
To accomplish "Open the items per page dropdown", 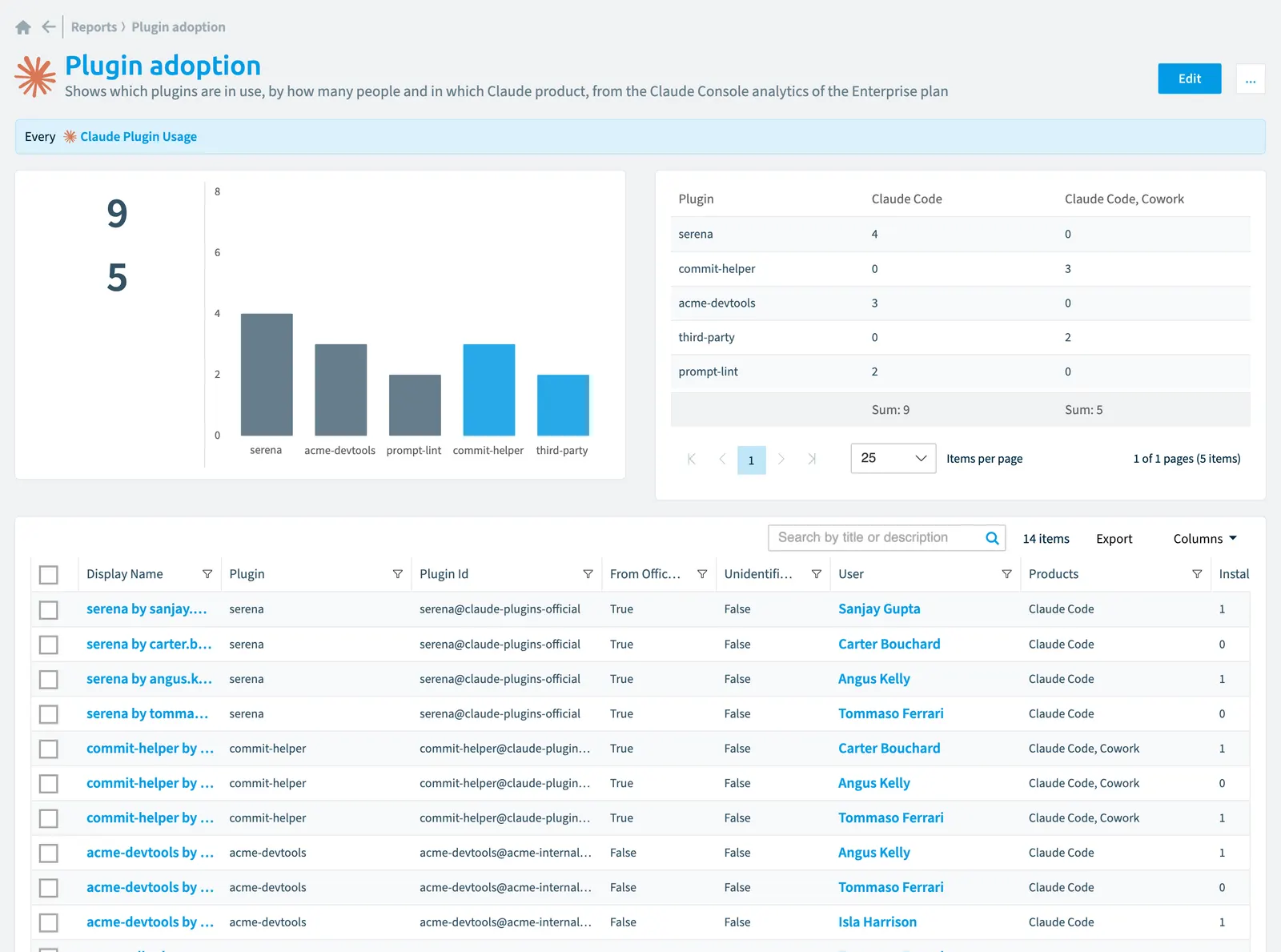I will tap(893, 458).
